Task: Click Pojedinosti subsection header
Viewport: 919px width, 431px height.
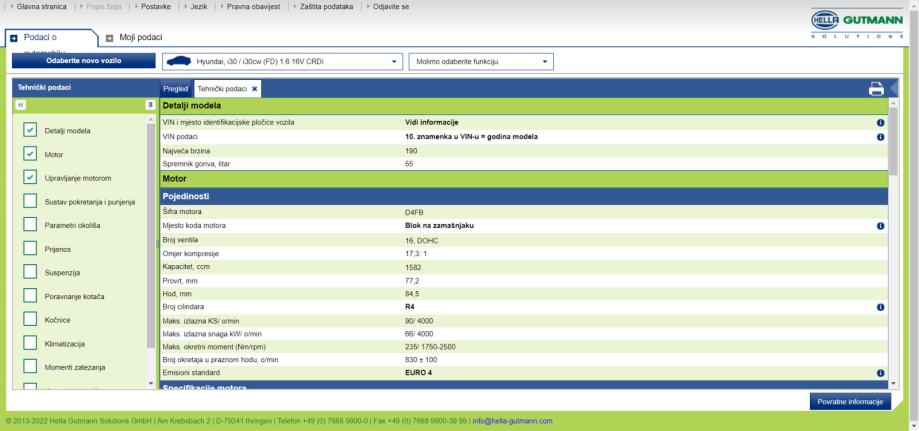Action: tap(524, 196)
